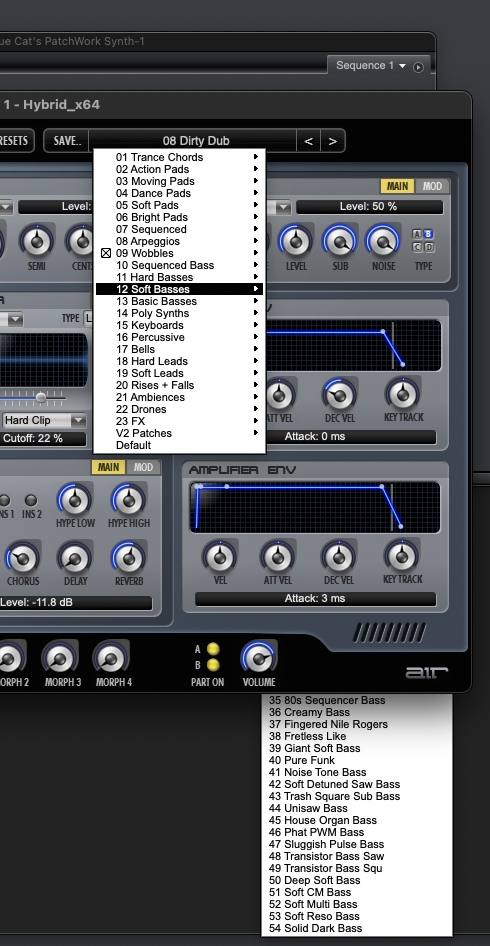Expand 13 Basic Basses submenu arrow
This screenshot has height=946, width=490.
click(256, 301)
